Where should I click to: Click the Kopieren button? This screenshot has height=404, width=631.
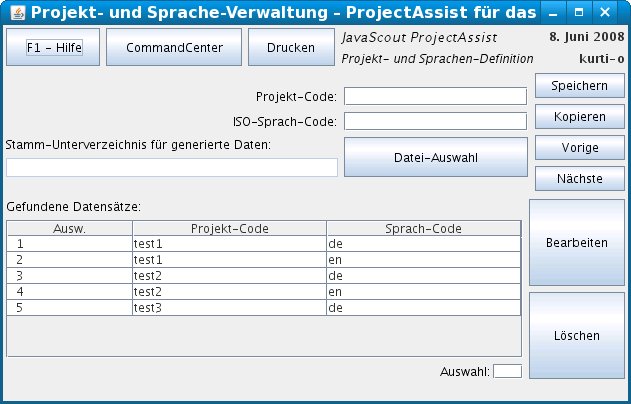click(579, 117)
